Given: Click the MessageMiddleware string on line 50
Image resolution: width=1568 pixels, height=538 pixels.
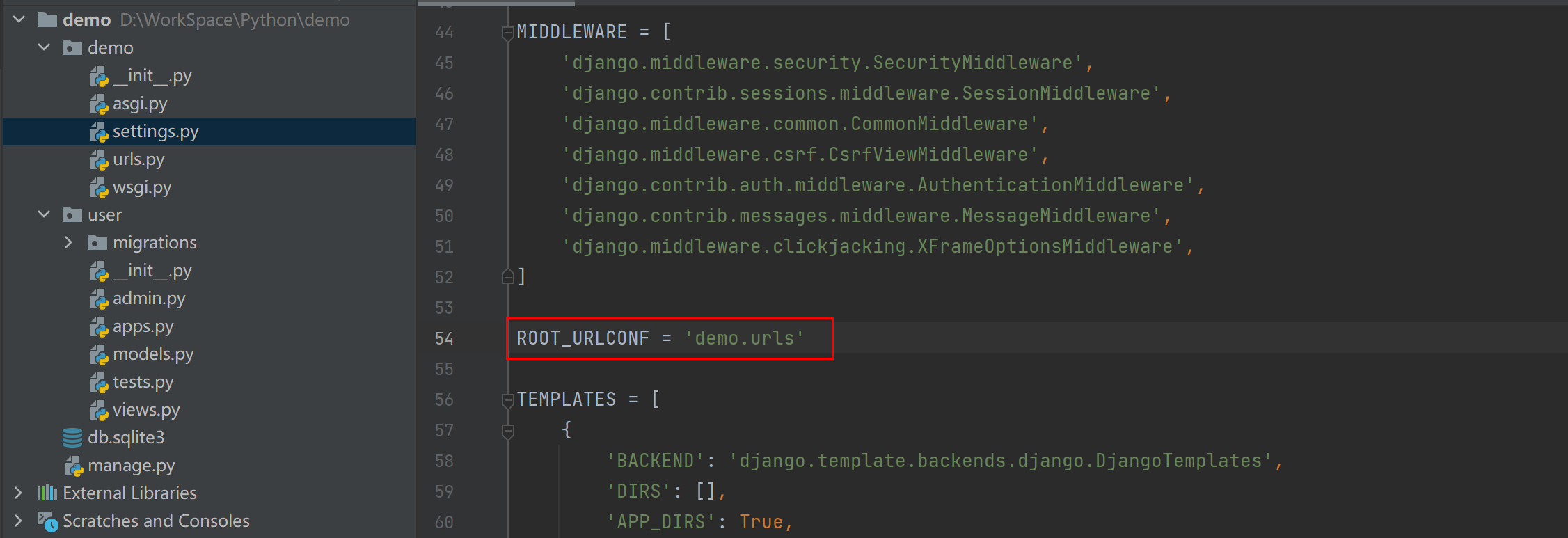Looking at the screenshot, I should tap(862, 216).
